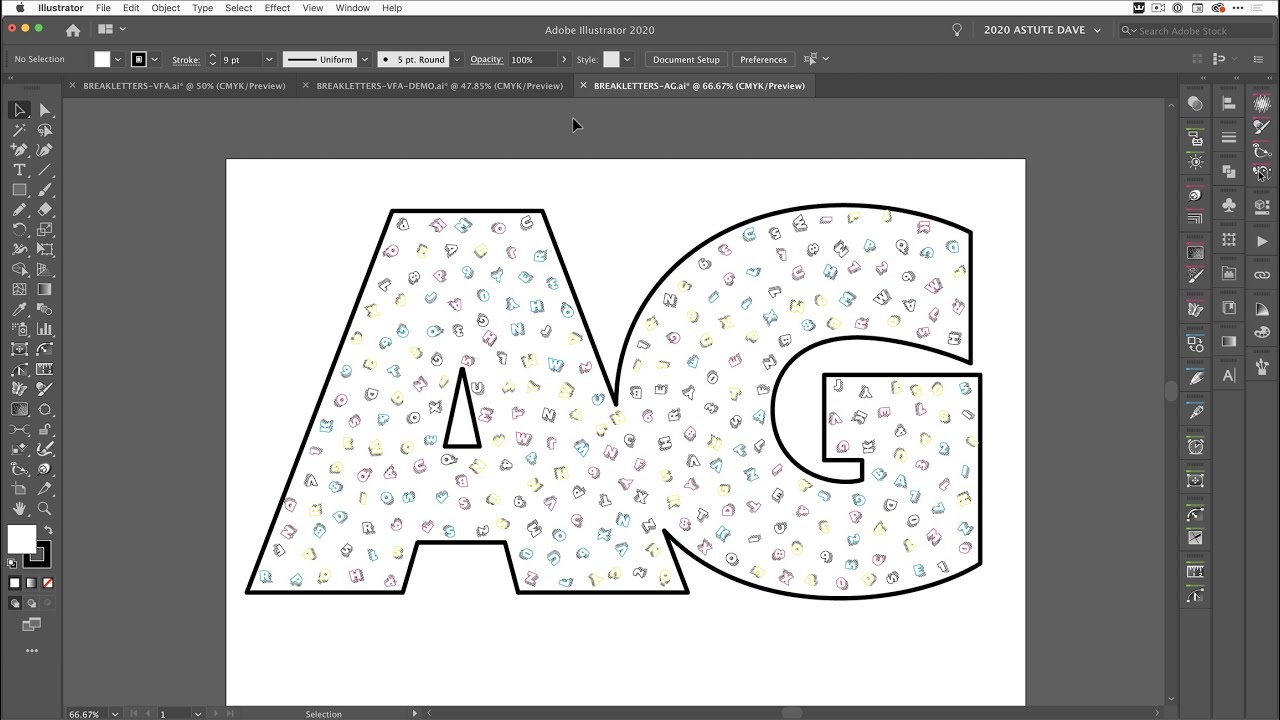This screenshot has height=720, width=1280.
Task: Open the Character 'A' panel icon
Action: click(x=1229, y=375)
